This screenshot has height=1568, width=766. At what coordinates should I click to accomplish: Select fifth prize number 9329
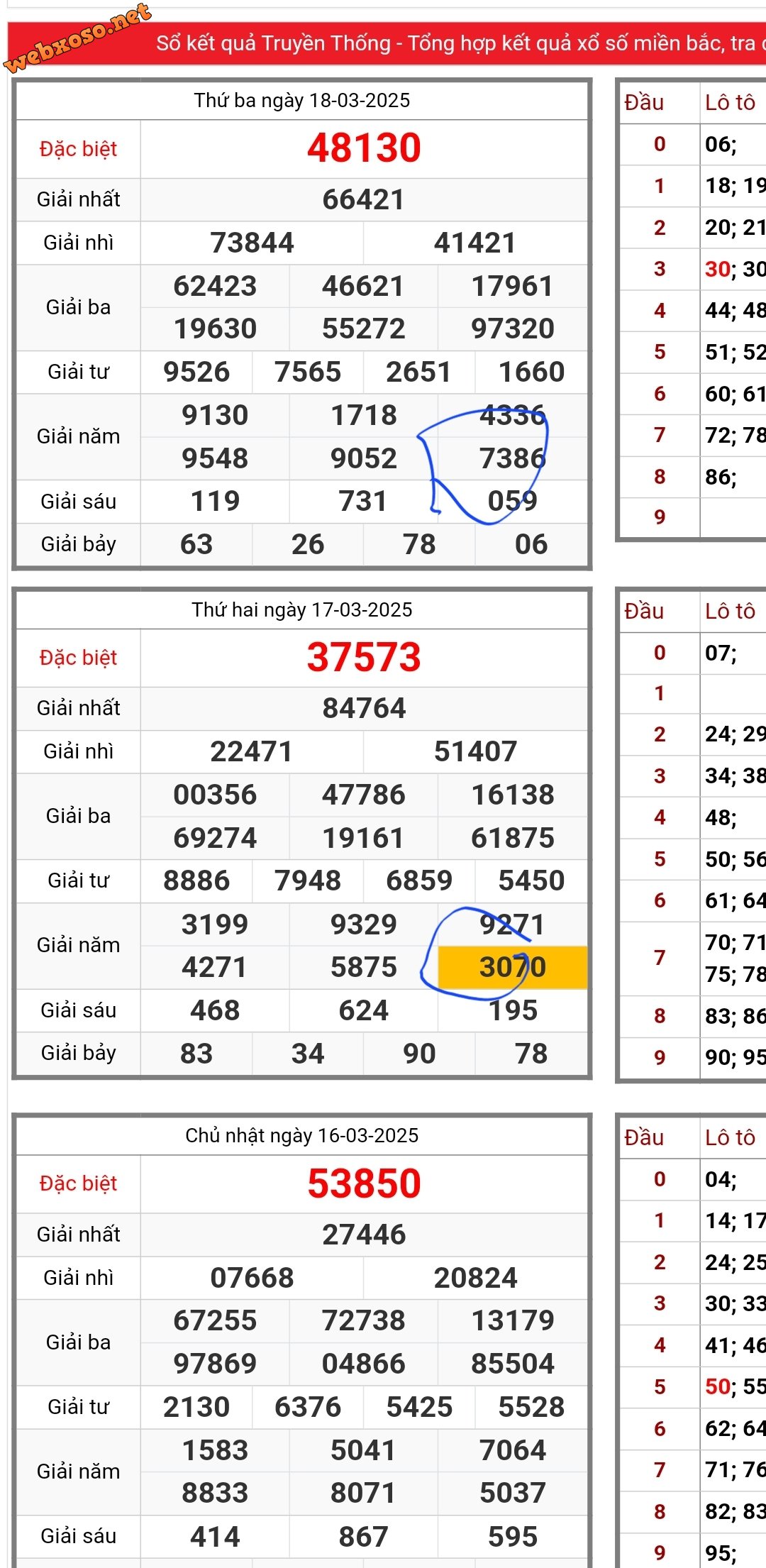(x=364, y=924)
